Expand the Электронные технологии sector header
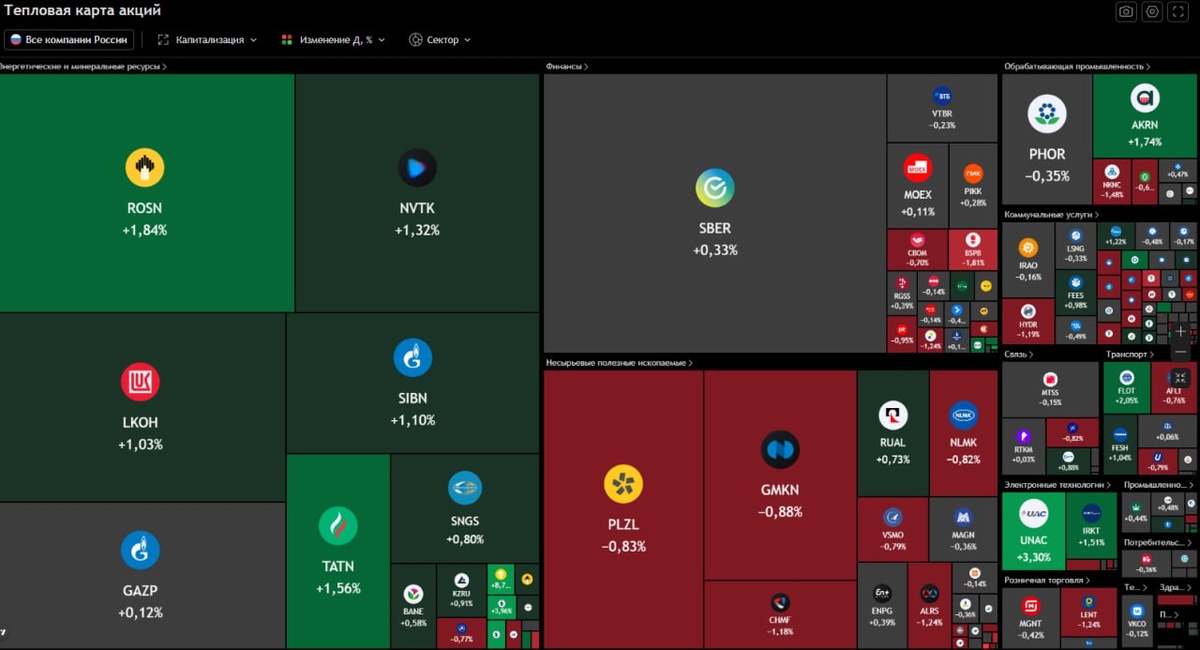1200x650 pixels. [1056, 484]
